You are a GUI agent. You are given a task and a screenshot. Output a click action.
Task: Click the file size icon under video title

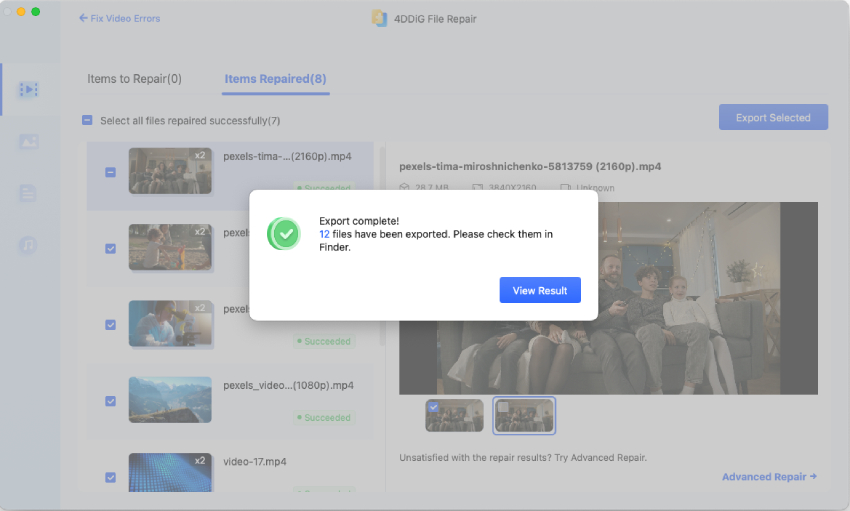point(404,187)
